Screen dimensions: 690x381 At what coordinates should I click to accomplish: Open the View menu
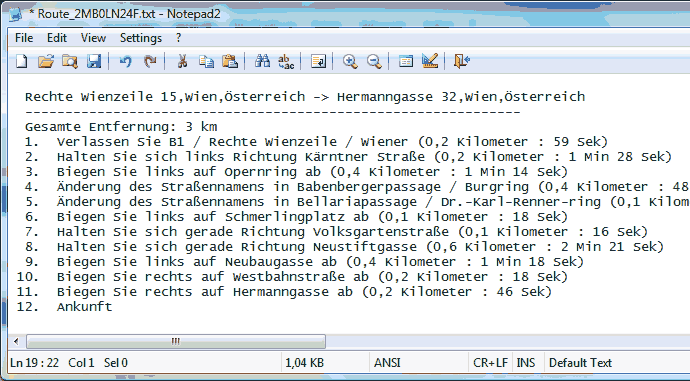click(93, 38)
